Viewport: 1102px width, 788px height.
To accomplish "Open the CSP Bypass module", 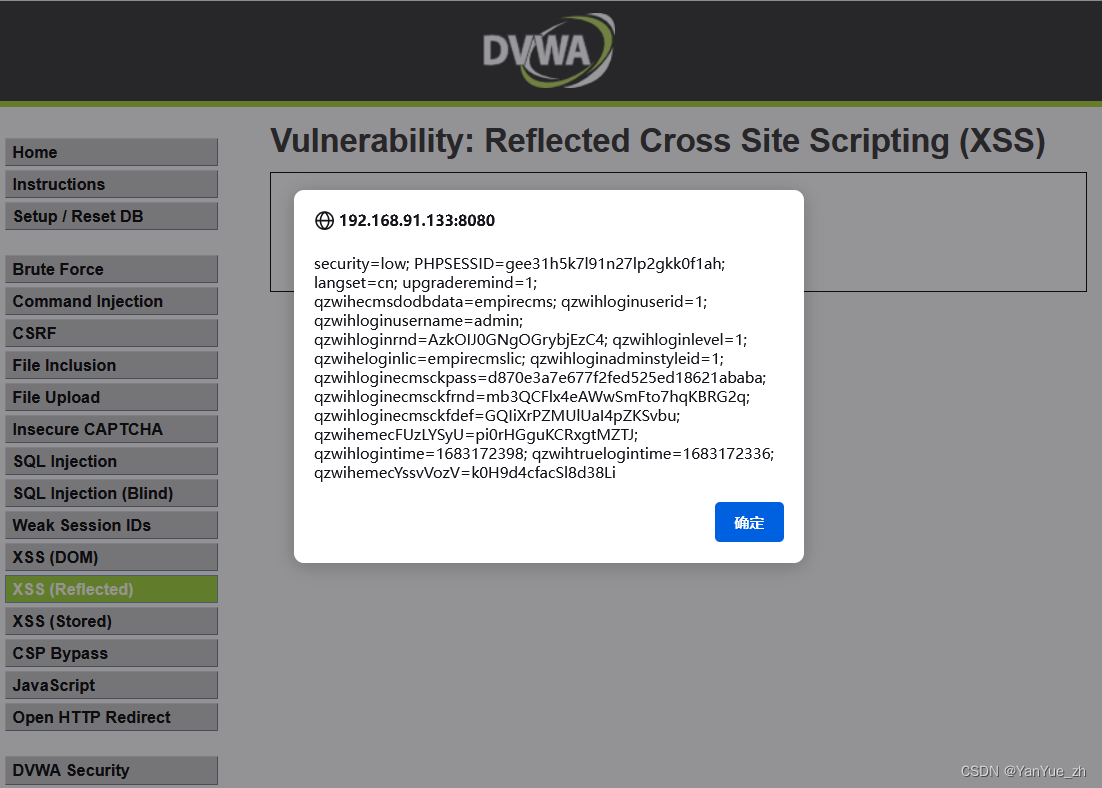I will (x=111, y=652).
